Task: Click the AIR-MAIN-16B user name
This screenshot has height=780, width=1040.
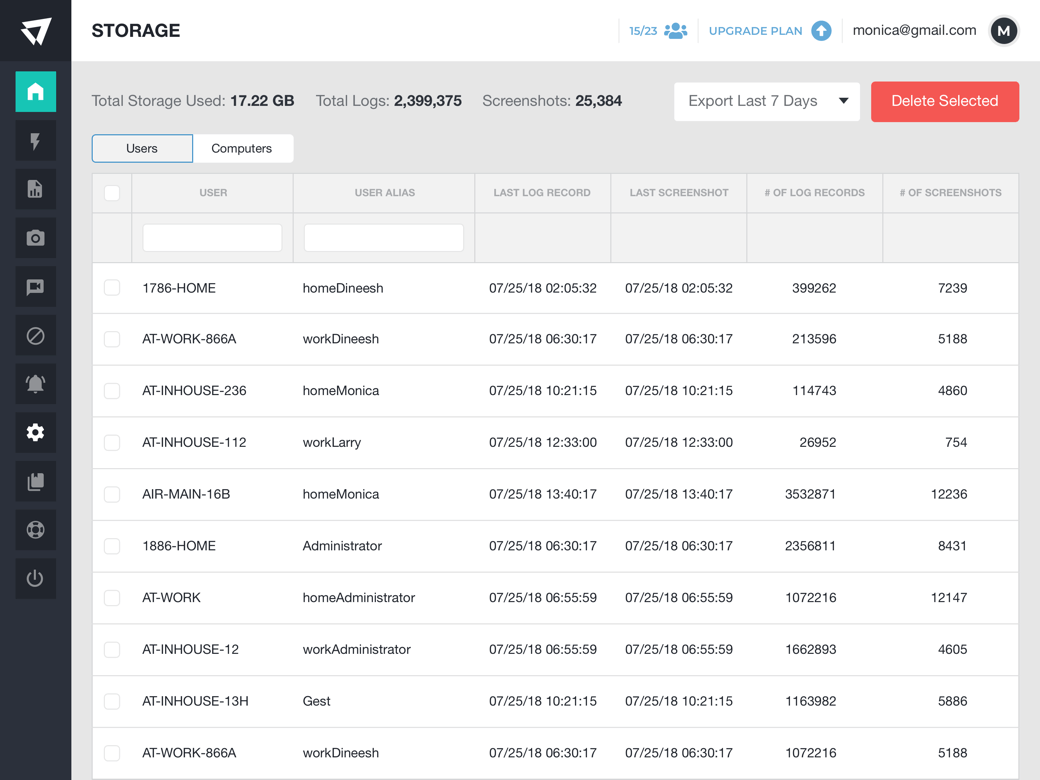Action: click(x=186, y=494)
